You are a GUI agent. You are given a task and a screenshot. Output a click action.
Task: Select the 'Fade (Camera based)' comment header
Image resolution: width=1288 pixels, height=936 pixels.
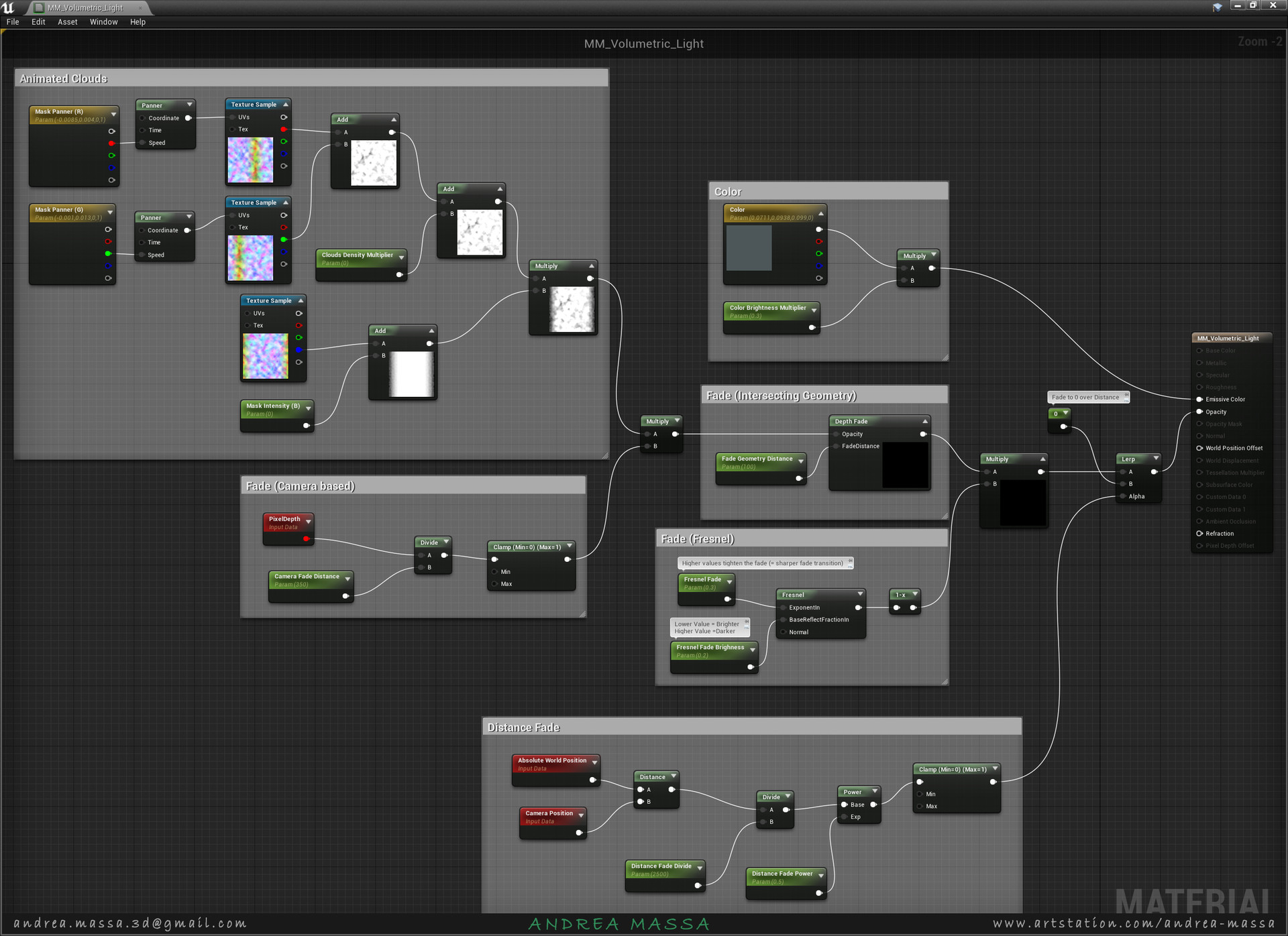(x=413, y=486)
